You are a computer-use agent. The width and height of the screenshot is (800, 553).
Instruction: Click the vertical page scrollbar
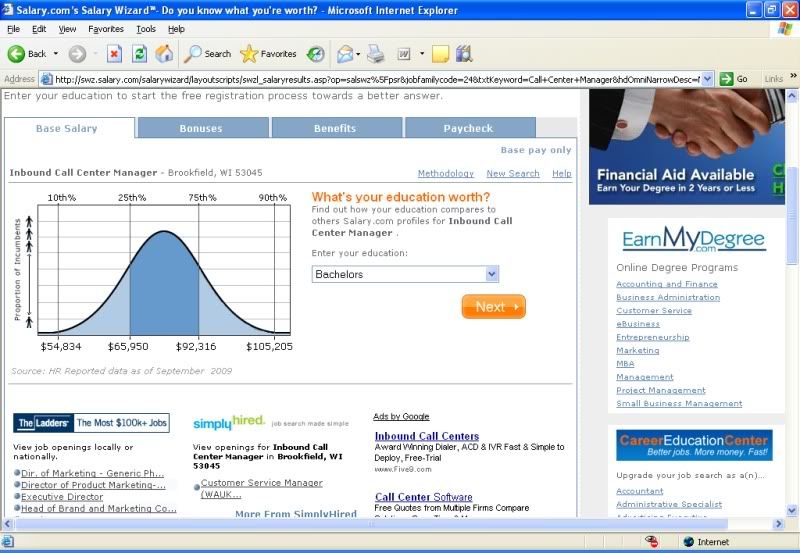[792, 300]
